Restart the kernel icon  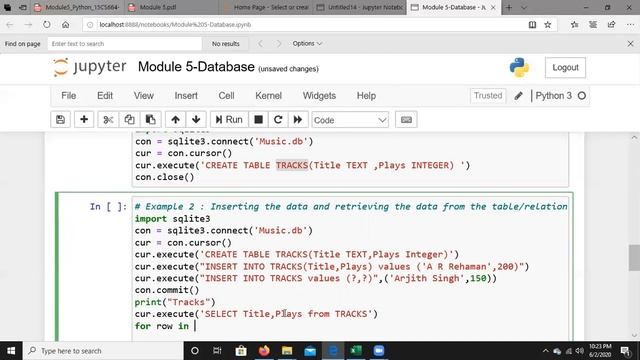[x=278, y=120]
